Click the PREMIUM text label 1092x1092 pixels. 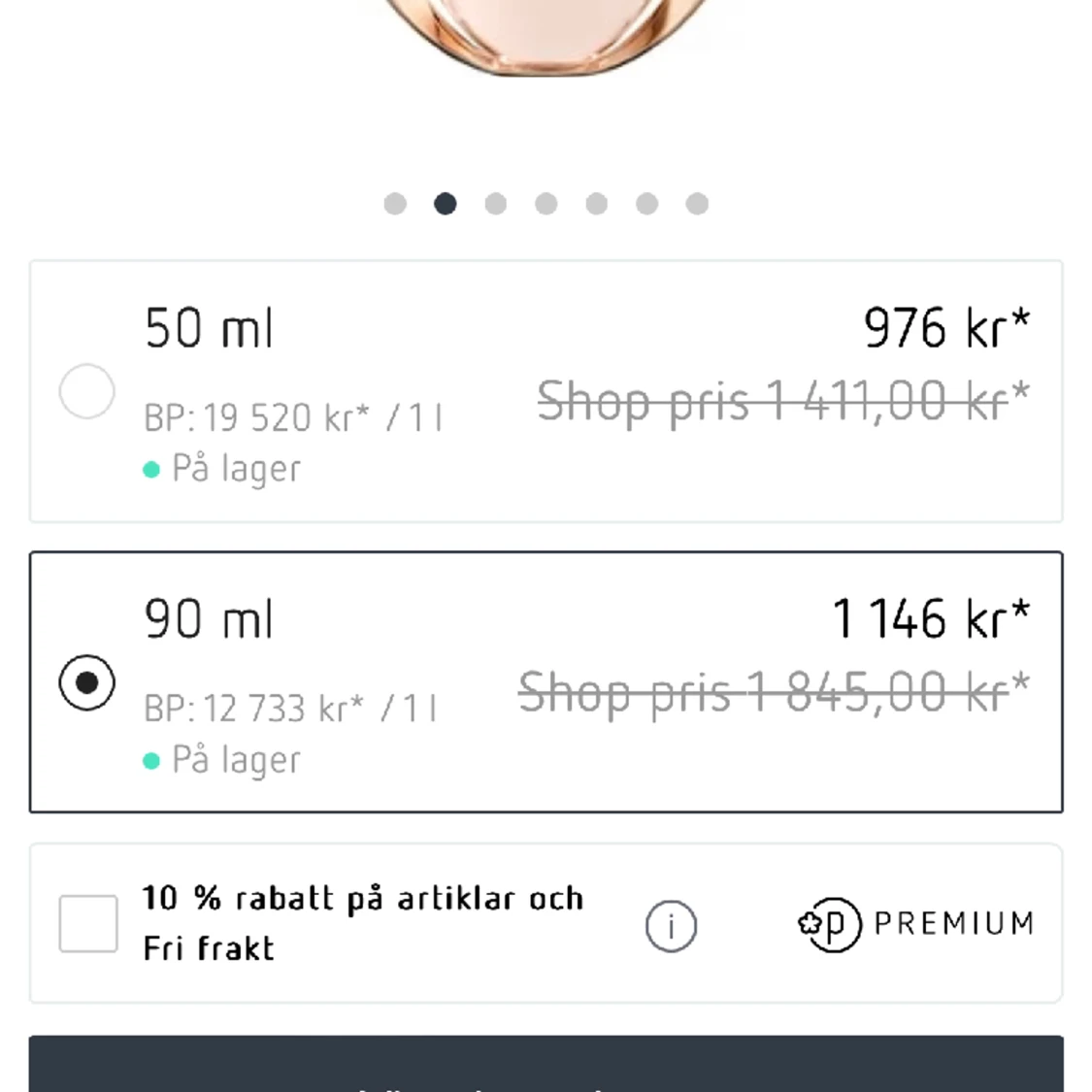(x=954, y=923)
